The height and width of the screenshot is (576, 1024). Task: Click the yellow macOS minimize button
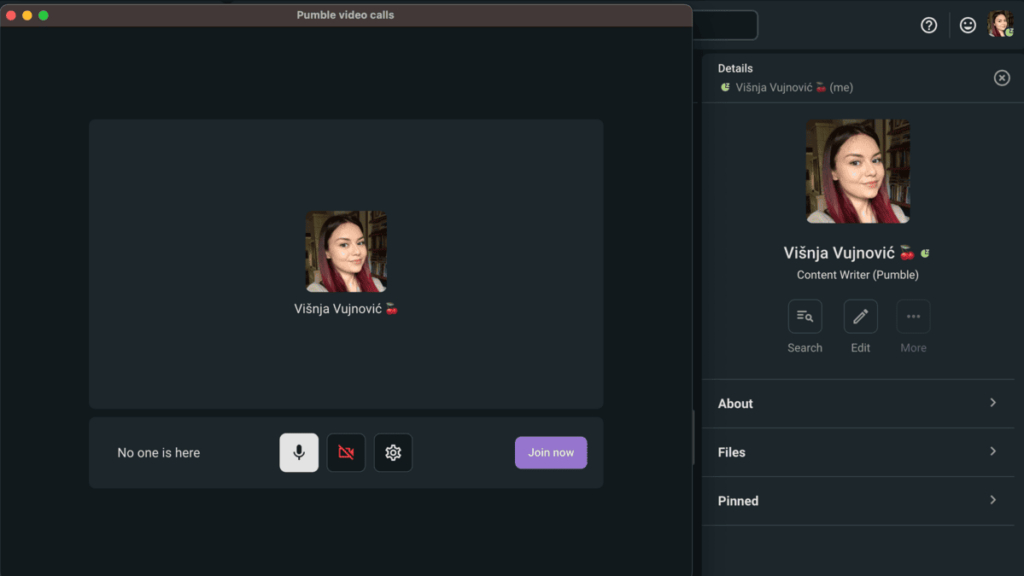[x=27, y=15]
